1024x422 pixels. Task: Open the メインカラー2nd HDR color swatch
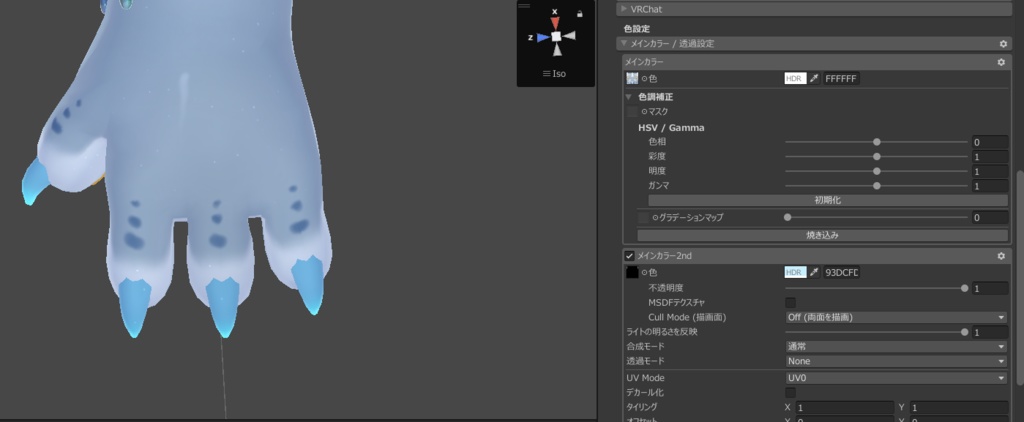[795, 272]
